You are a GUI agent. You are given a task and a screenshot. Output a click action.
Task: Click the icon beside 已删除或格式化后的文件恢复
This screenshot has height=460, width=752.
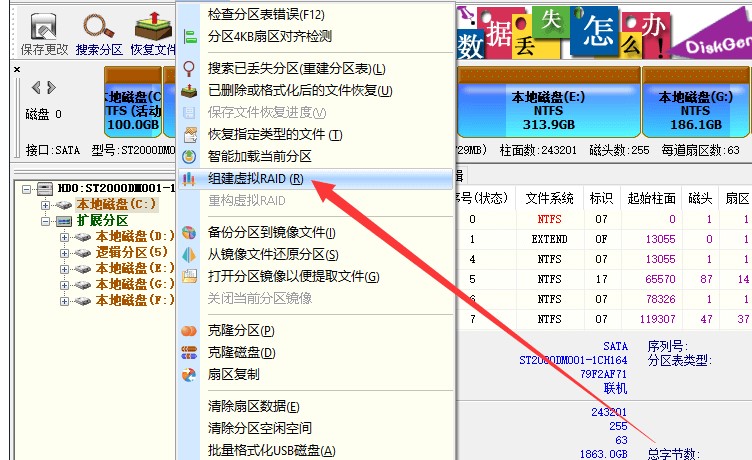[189, 90]
